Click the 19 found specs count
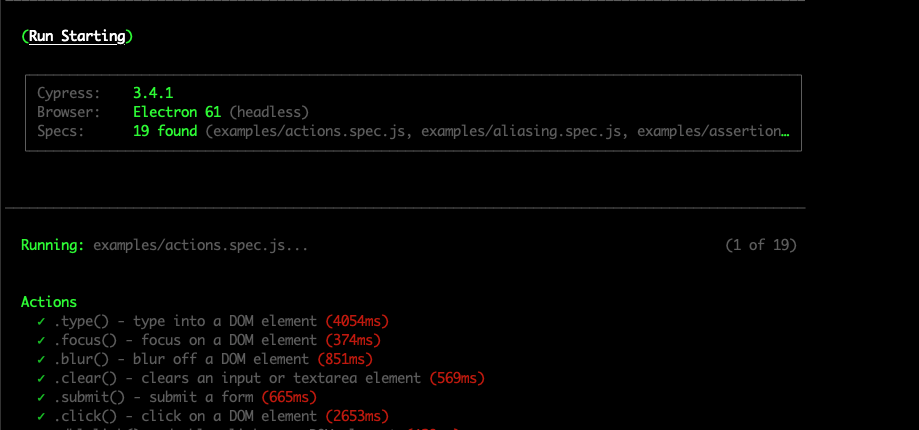Screen dimensions: 919x430 click(x=165, y=131)
